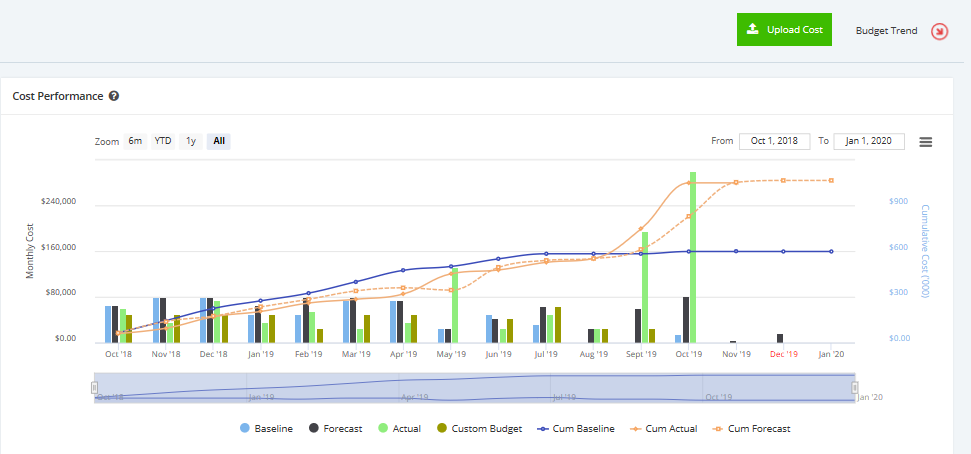971x454 pixels.
Task: Open the chart hamburger menu
Action: pos(925,142)
